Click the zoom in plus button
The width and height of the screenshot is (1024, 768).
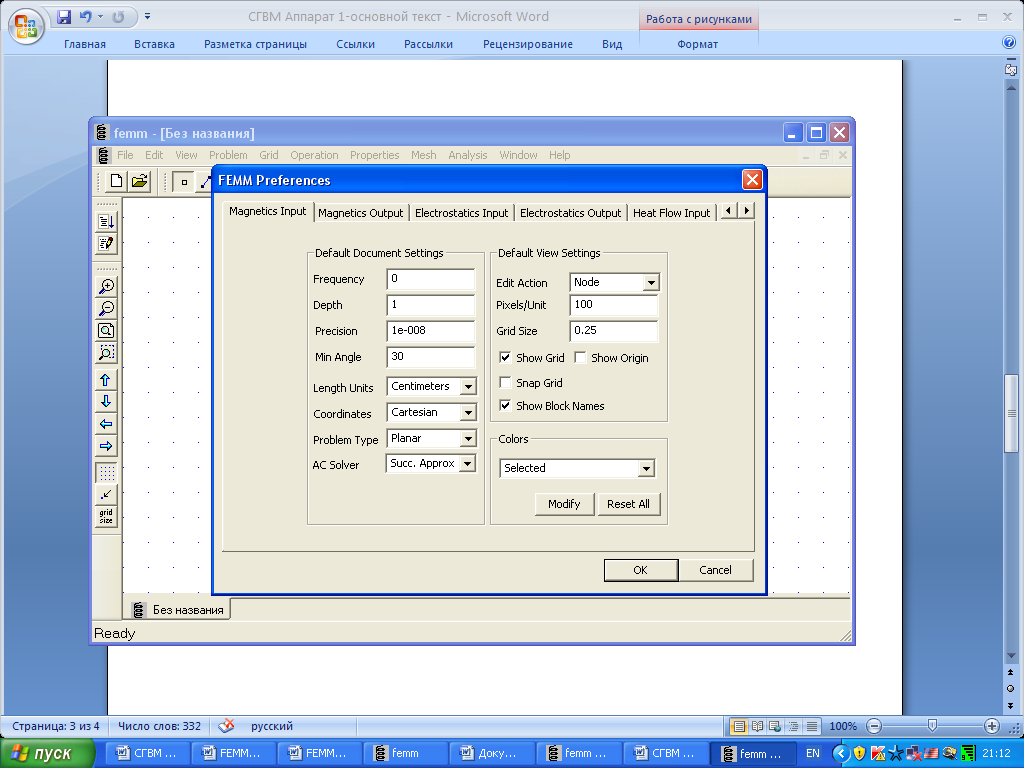tap(991, 726)
